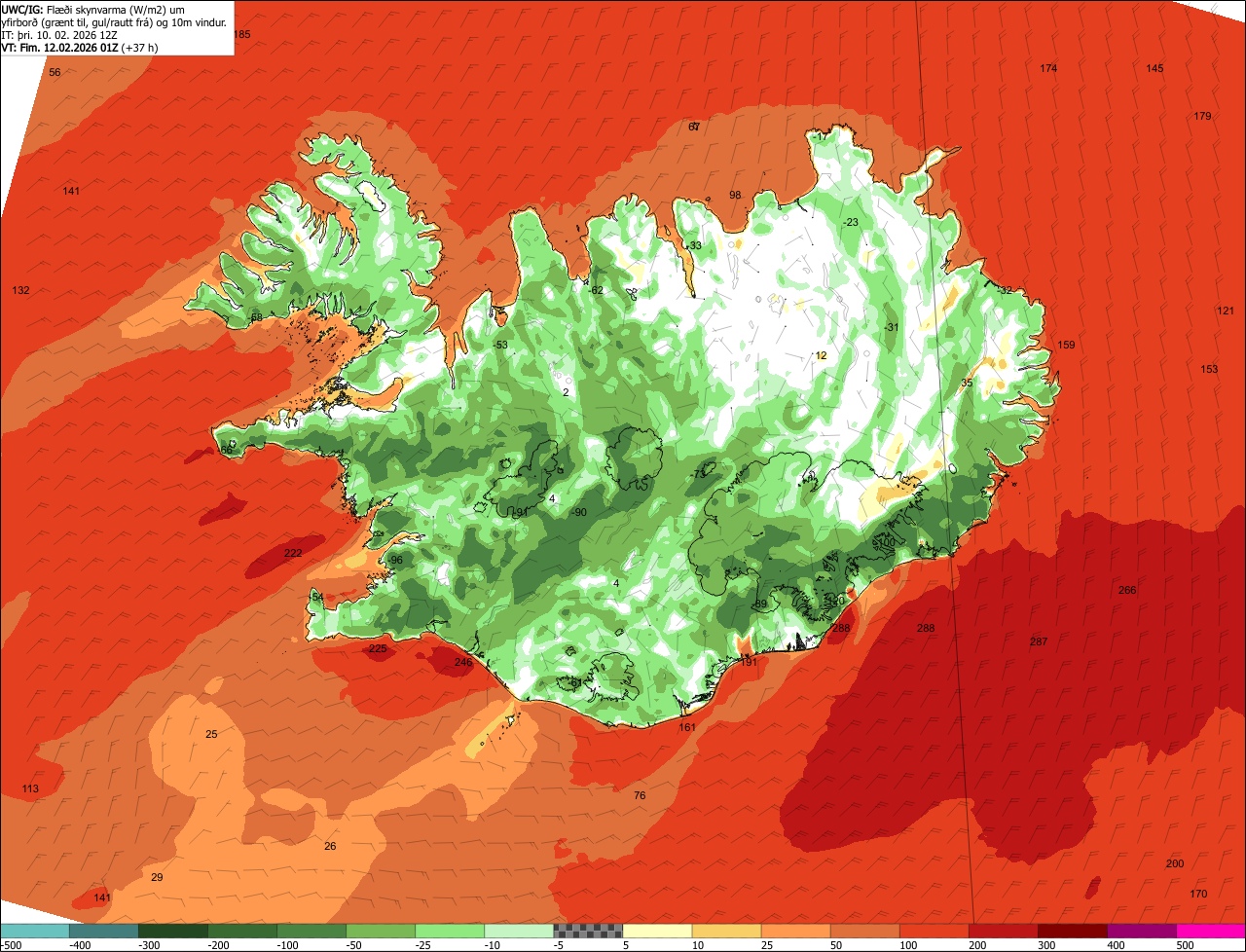Select the value 96 near the coast
1246x952 pixels.
(396, 561)
